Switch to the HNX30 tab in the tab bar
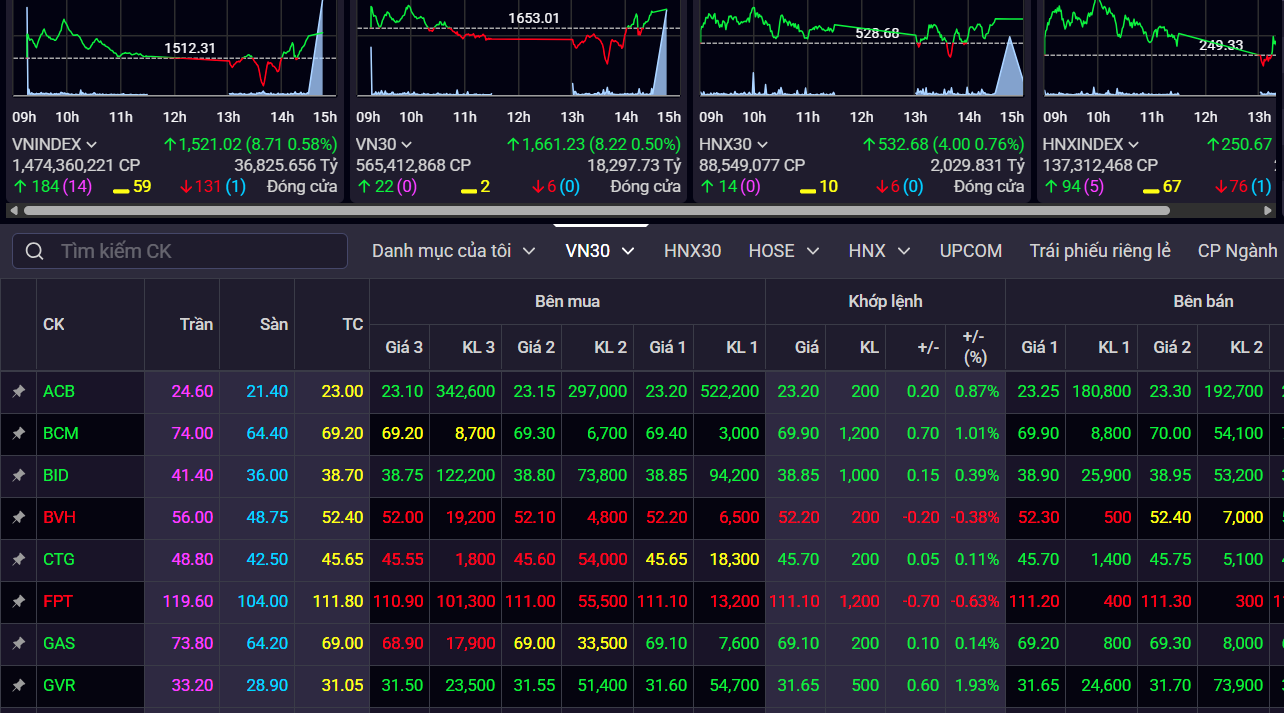 coord(692,251)
